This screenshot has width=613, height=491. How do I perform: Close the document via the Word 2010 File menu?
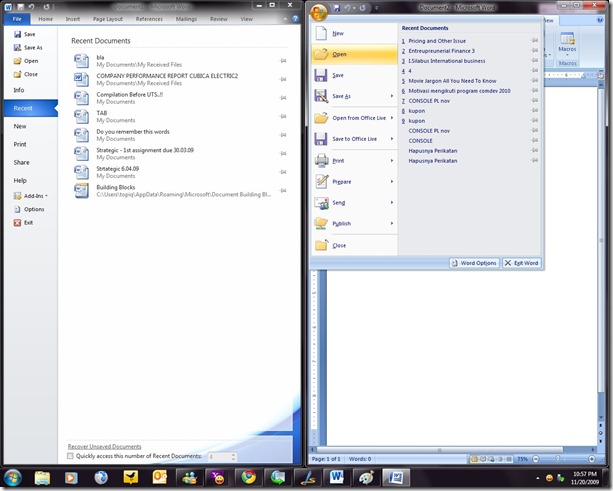[x=26, y=74]
